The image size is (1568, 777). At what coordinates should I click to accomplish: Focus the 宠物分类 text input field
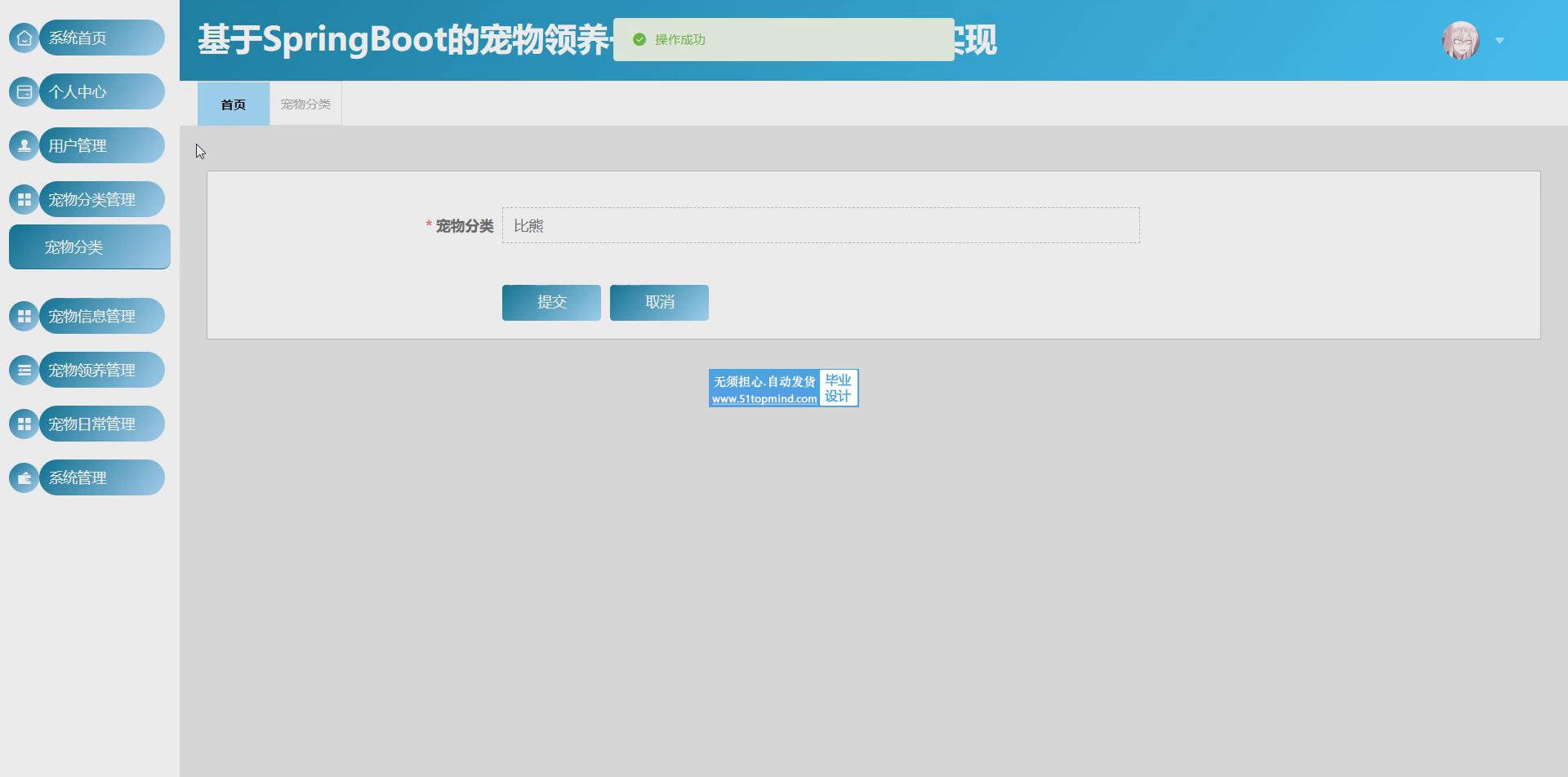pyautogui.click(x=820, y=226)
